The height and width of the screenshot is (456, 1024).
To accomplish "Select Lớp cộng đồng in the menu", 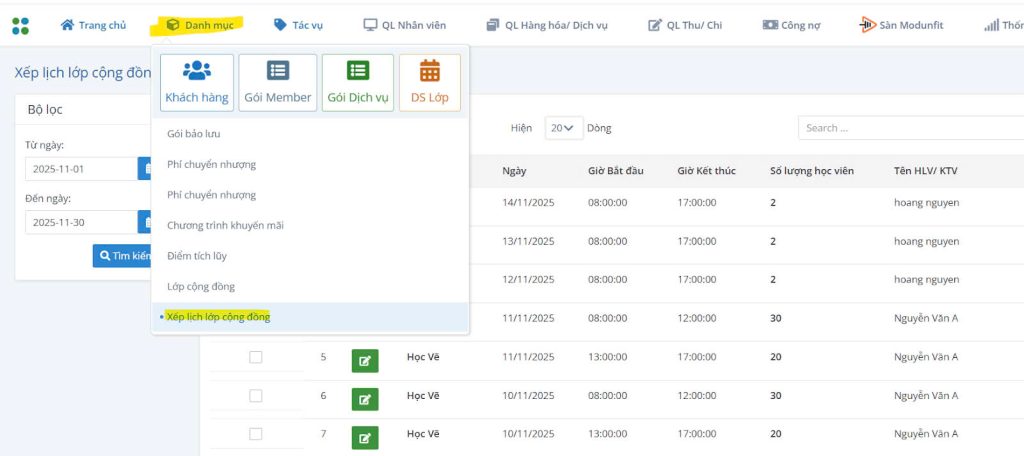I will 201,287.
